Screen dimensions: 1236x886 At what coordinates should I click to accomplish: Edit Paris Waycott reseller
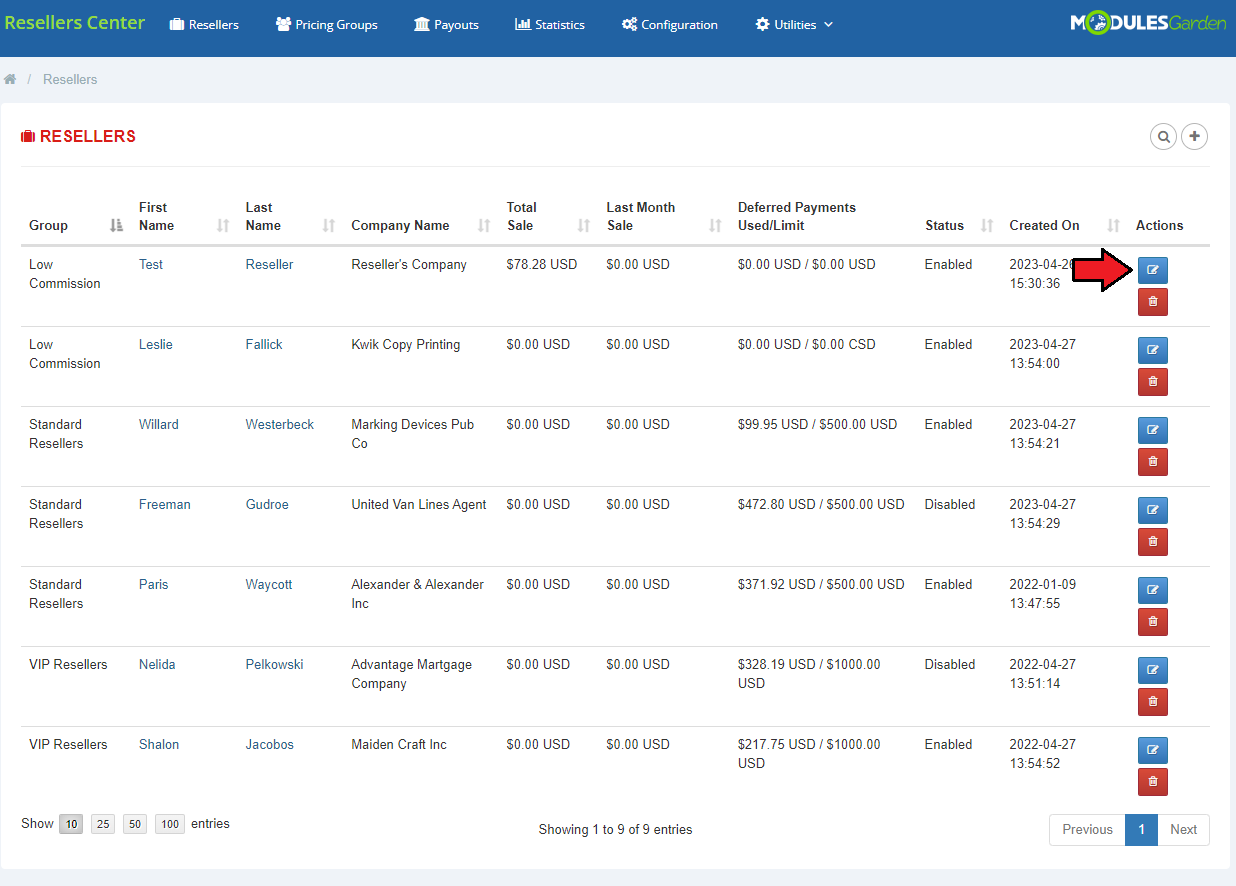point(1153,590)
